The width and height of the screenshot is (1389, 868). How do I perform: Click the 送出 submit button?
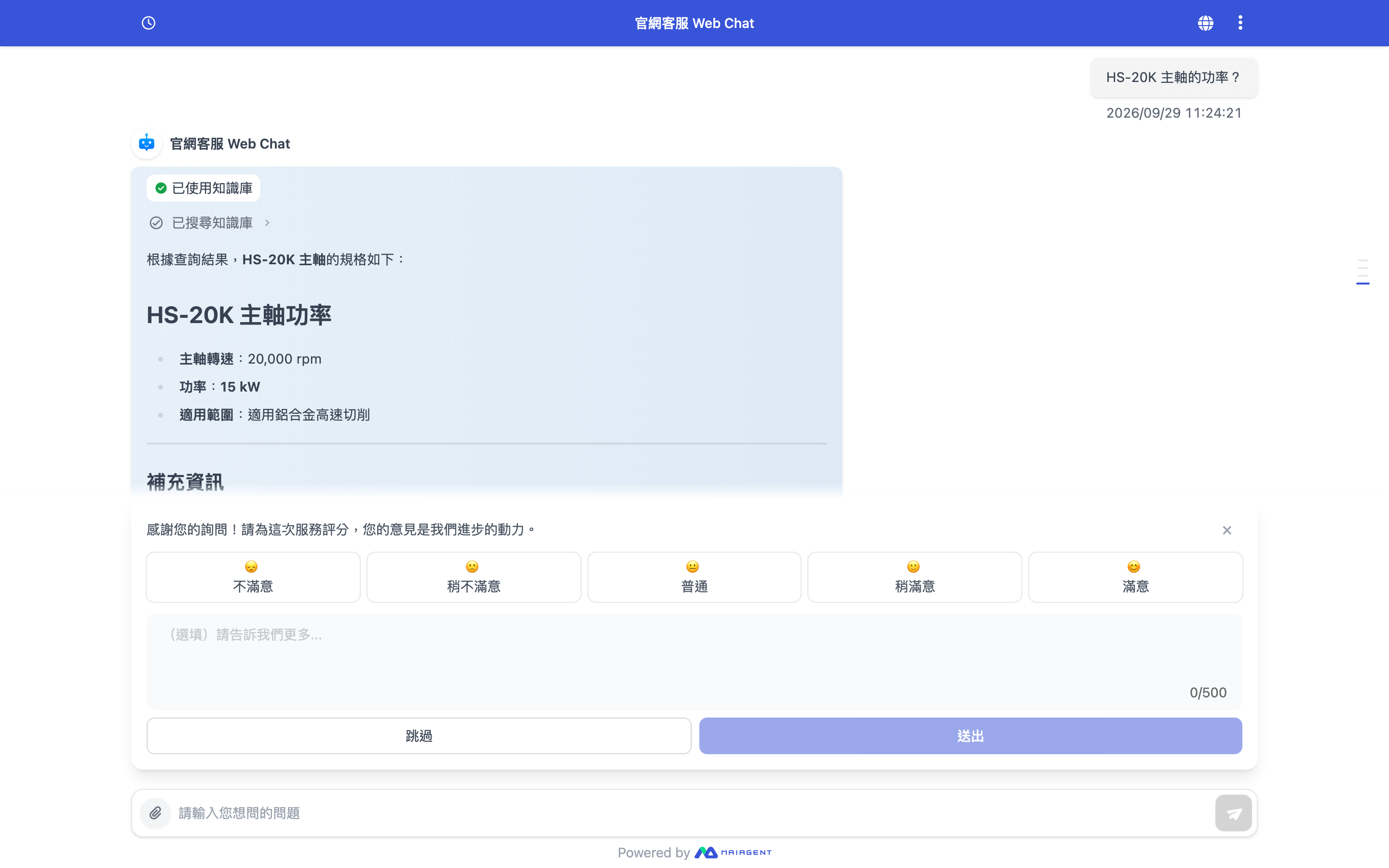[970, 735]
